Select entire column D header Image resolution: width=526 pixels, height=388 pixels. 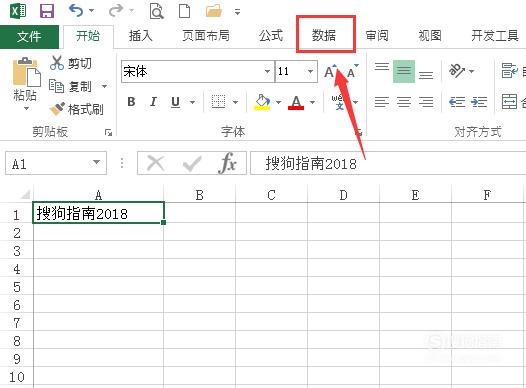point(343,195)
